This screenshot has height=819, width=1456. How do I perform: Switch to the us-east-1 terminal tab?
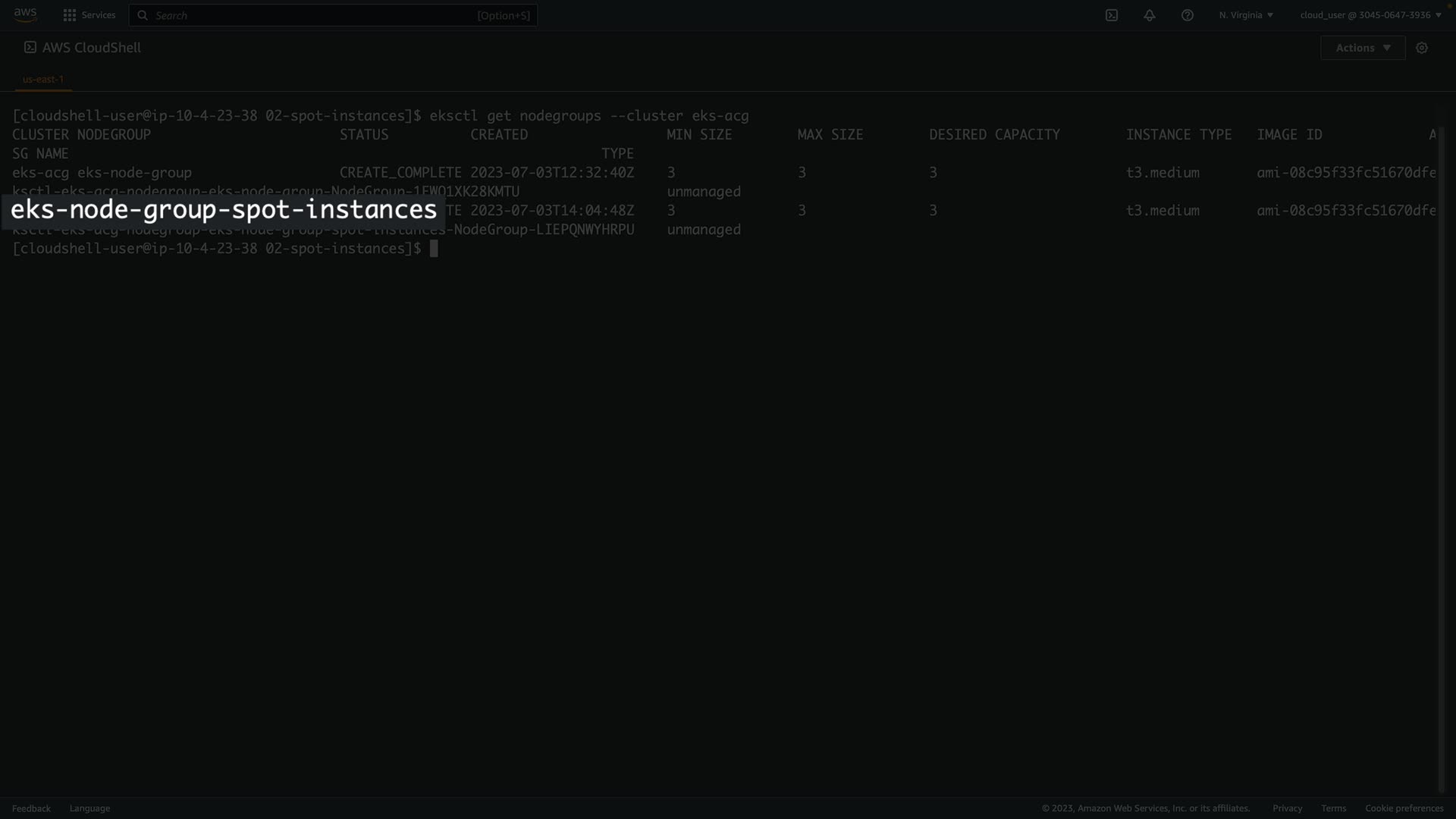pyautogui.click(x=43, y=79)
